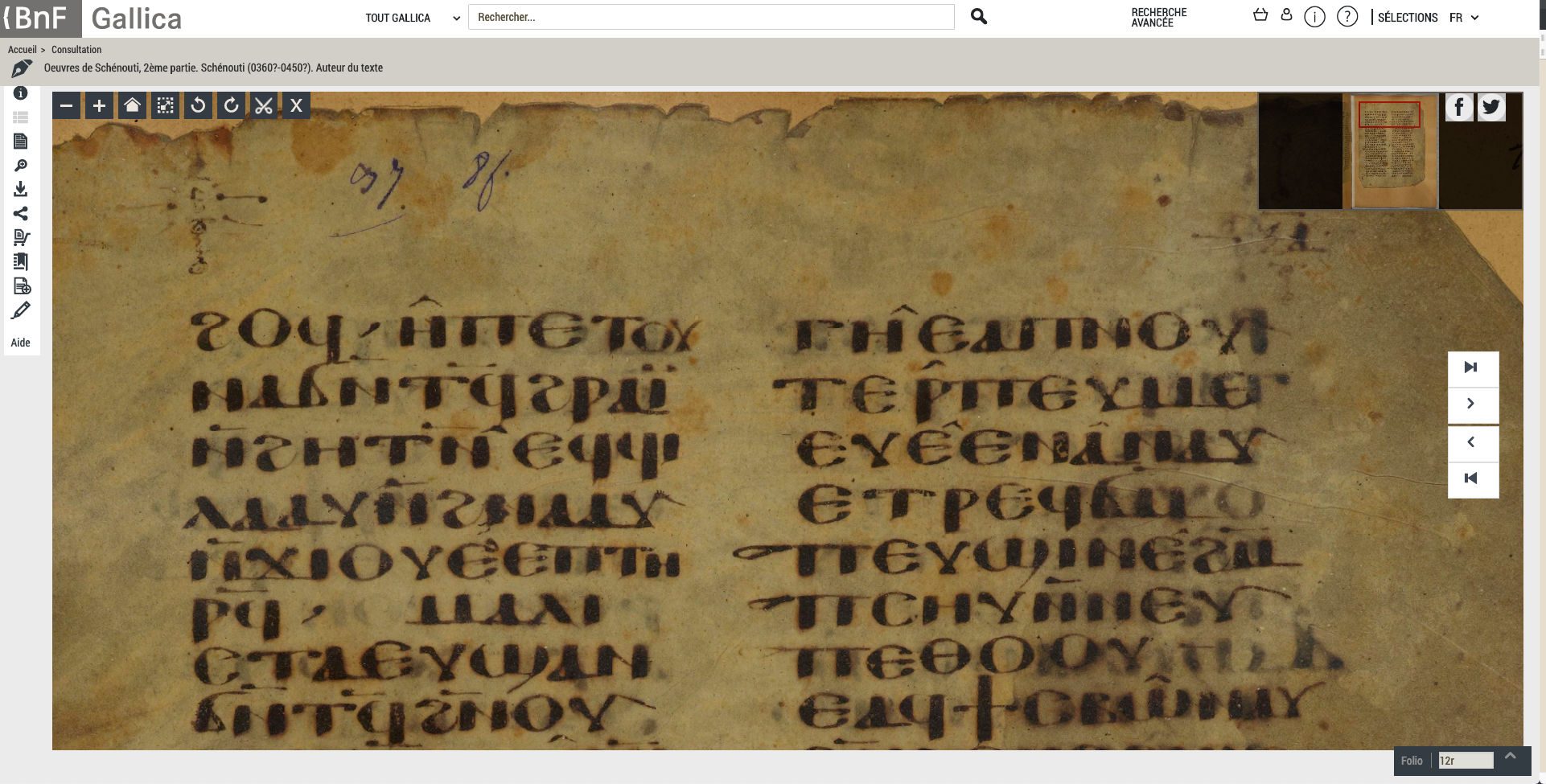The image size is (1546, 784).
Task: Zoom out with the minus button
Action: tap(67, 105)
